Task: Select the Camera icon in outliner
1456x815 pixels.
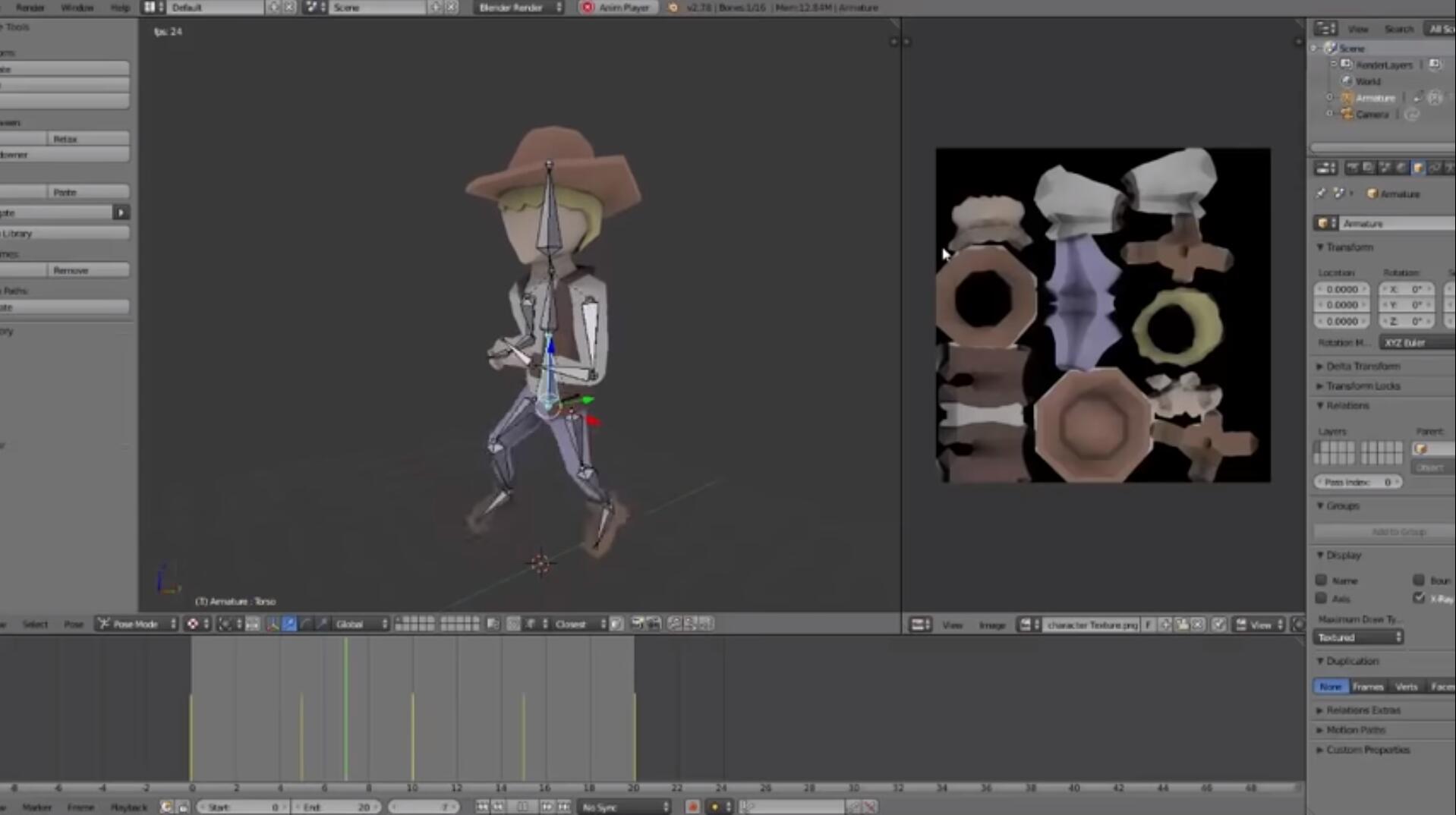Action: [1347, 115]
